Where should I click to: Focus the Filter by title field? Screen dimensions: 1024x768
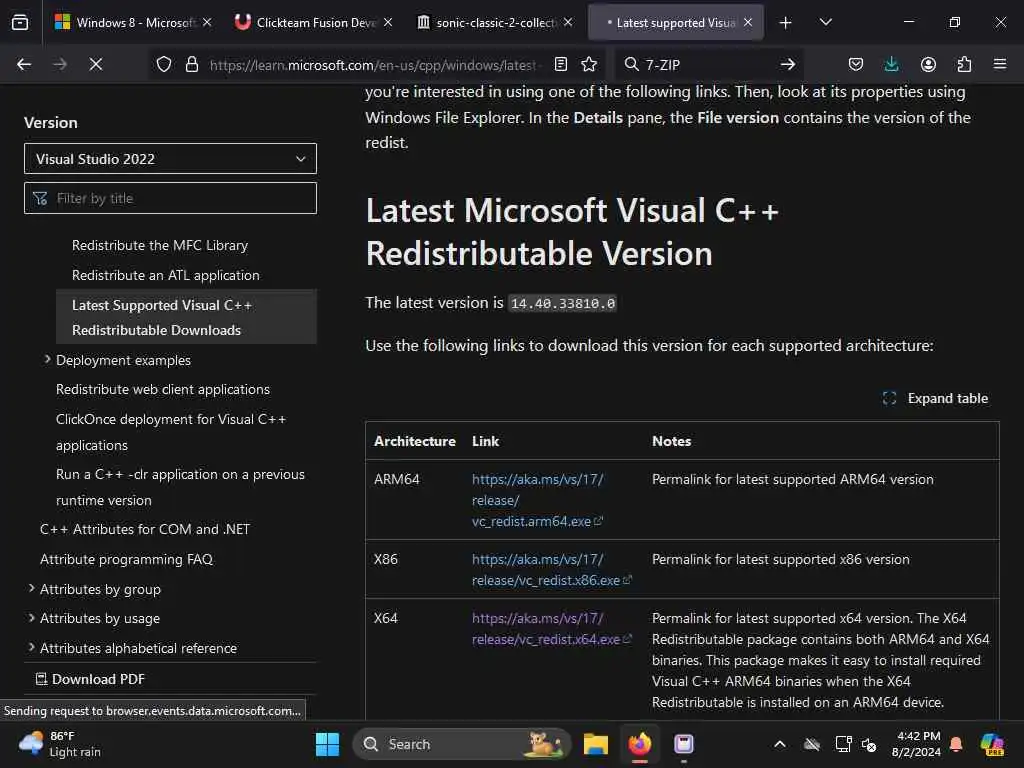click(170, 198)
